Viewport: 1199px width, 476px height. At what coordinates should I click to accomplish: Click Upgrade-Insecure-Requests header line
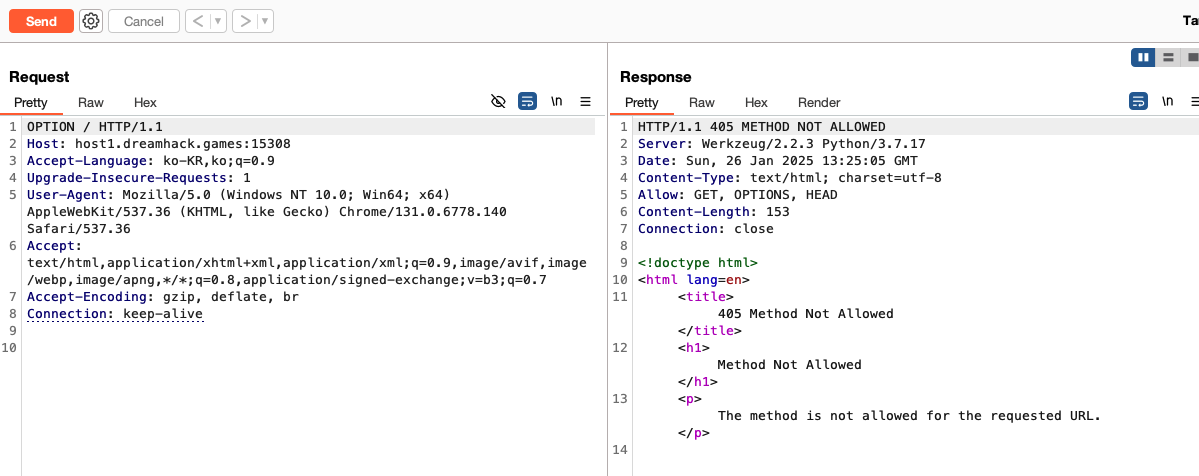pyautogui.click(x=138, y=178)
